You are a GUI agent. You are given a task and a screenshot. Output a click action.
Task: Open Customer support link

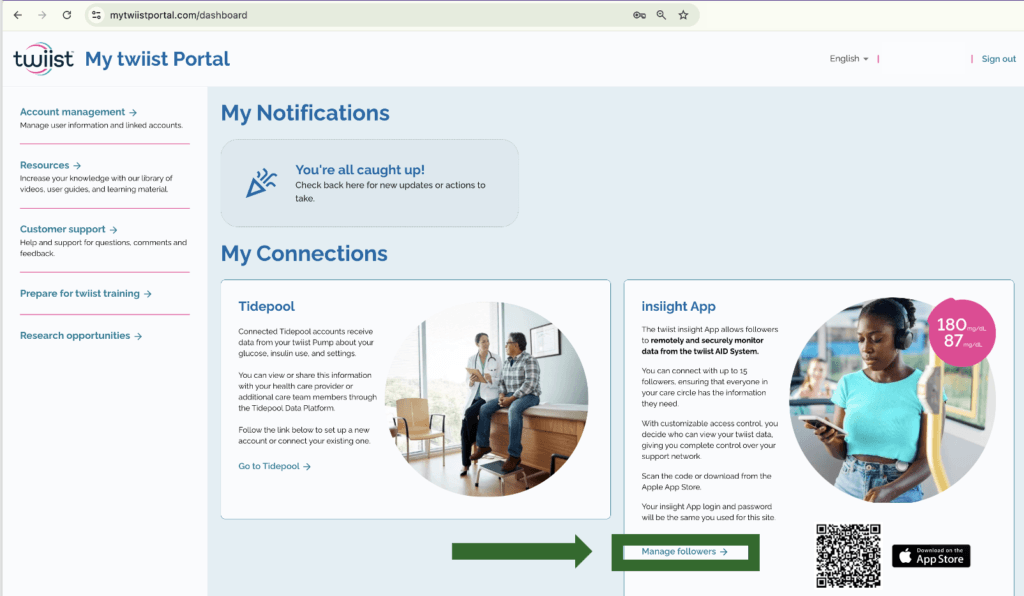(x=68, y=229)
